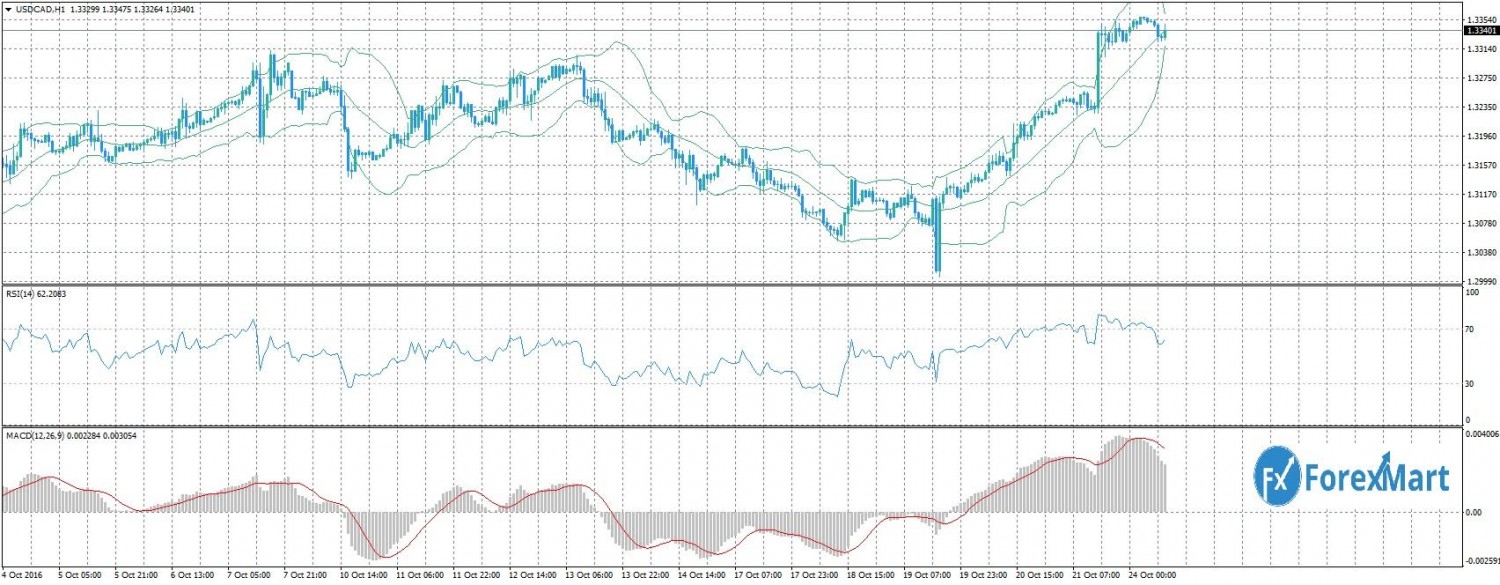Click the RSI scale 70 level label

[1471, 328]
